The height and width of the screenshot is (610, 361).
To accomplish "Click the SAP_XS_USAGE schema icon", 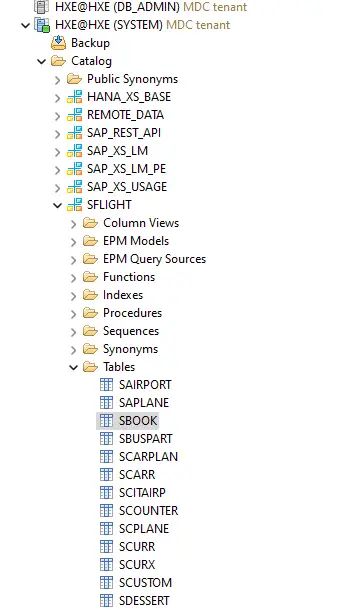I will click(74, 187).
